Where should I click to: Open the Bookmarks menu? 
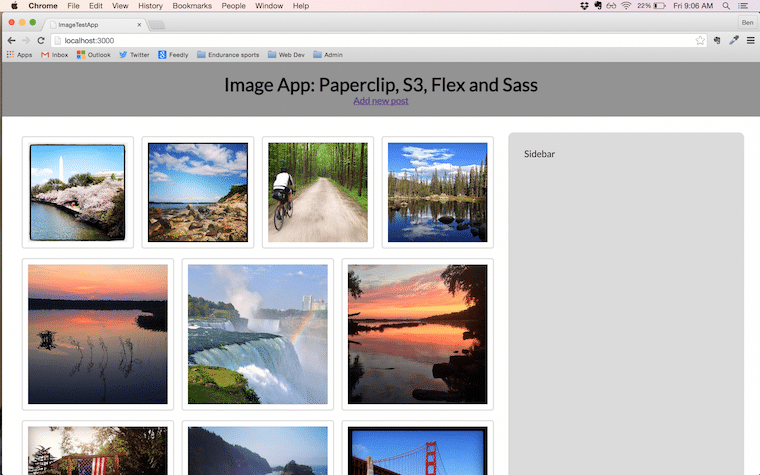click(x=192, y=6)
